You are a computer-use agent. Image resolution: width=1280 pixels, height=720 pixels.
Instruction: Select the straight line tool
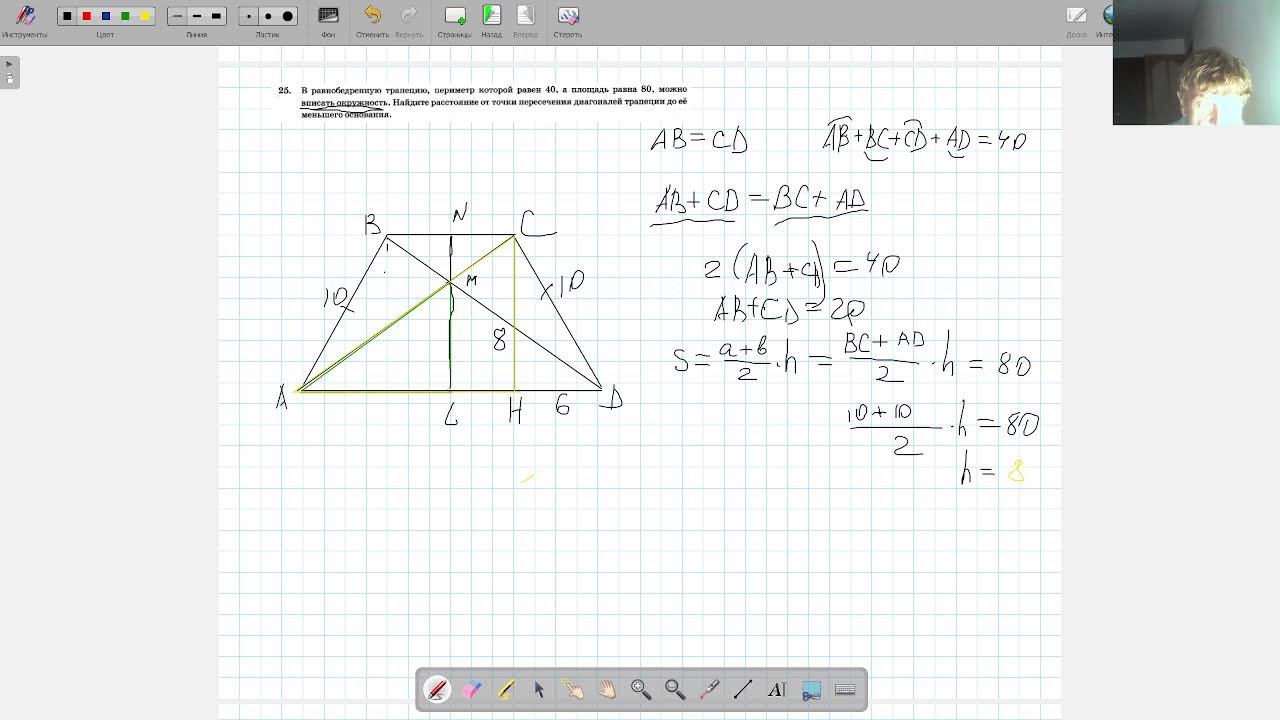pyautogui.click(x=743, y=689)
